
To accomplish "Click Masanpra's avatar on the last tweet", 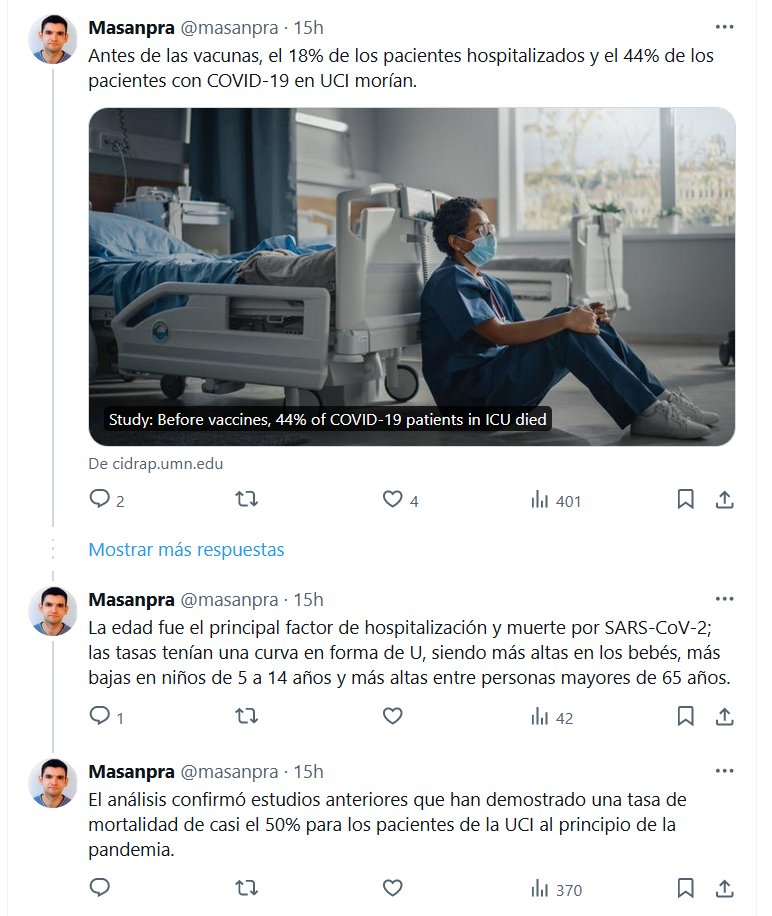I will tap(53, 782).
